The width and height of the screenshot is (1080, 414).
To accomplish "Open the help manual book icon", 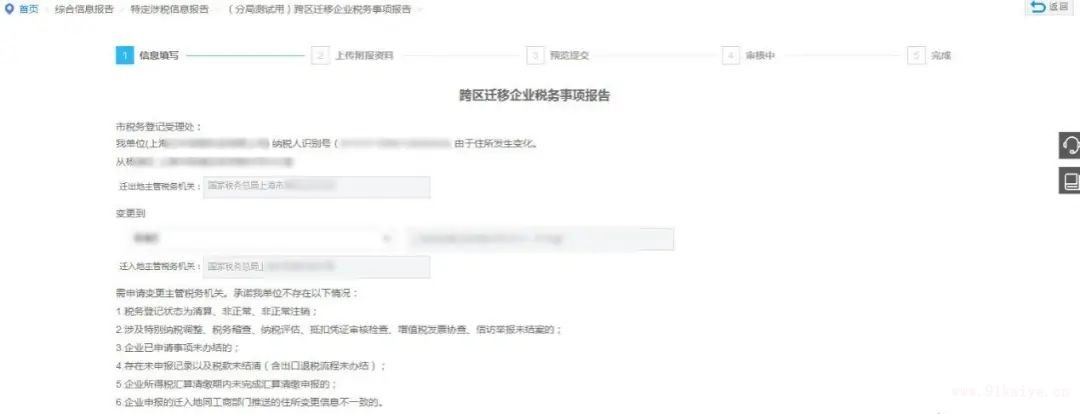I will click(1070, 180).
